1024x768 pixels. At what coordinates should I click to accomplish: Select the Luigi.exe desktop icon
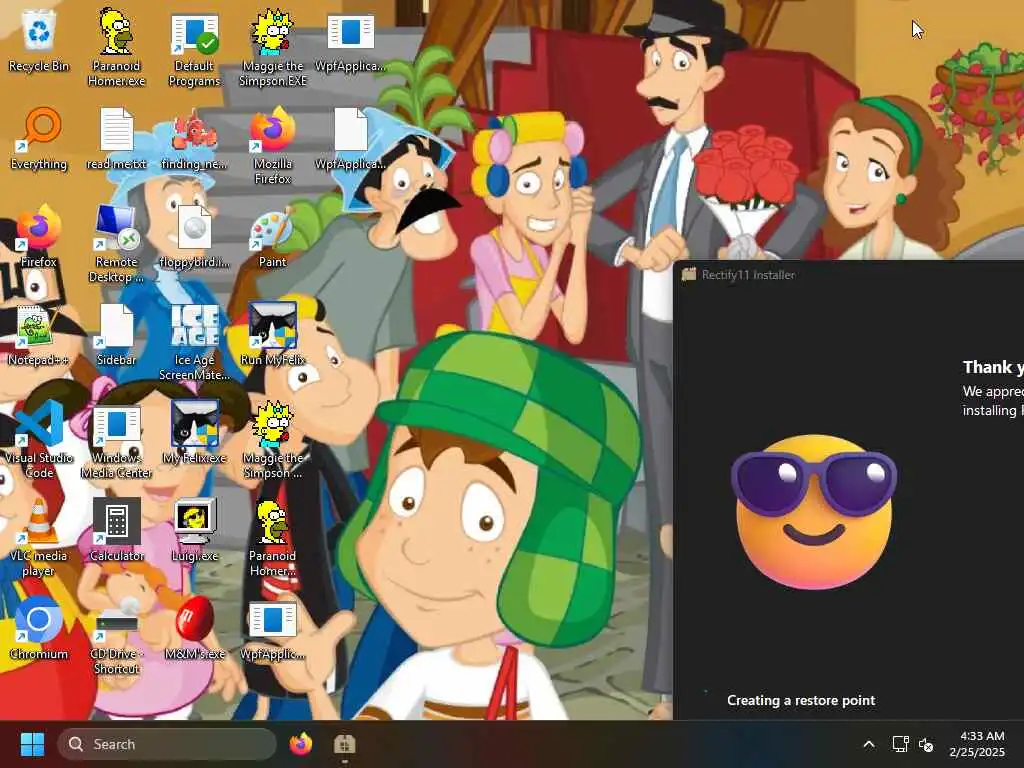pyautogui.click(x=195, y=530)
